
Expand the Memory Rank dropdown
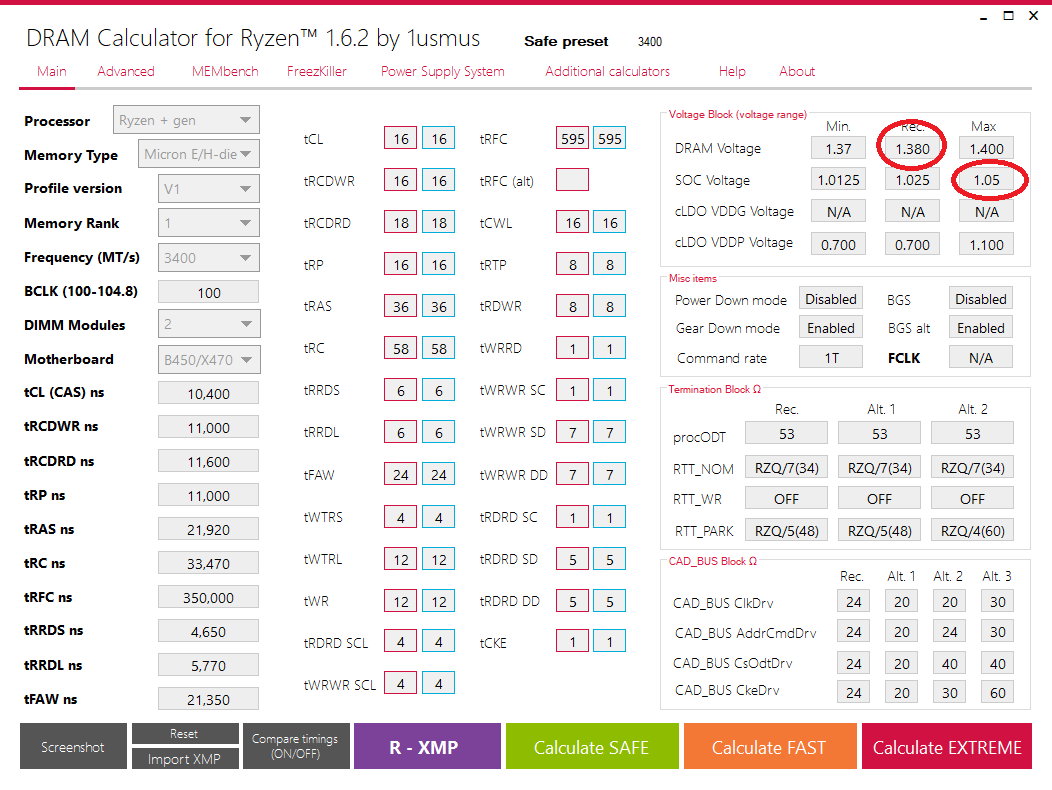[209, 223]
